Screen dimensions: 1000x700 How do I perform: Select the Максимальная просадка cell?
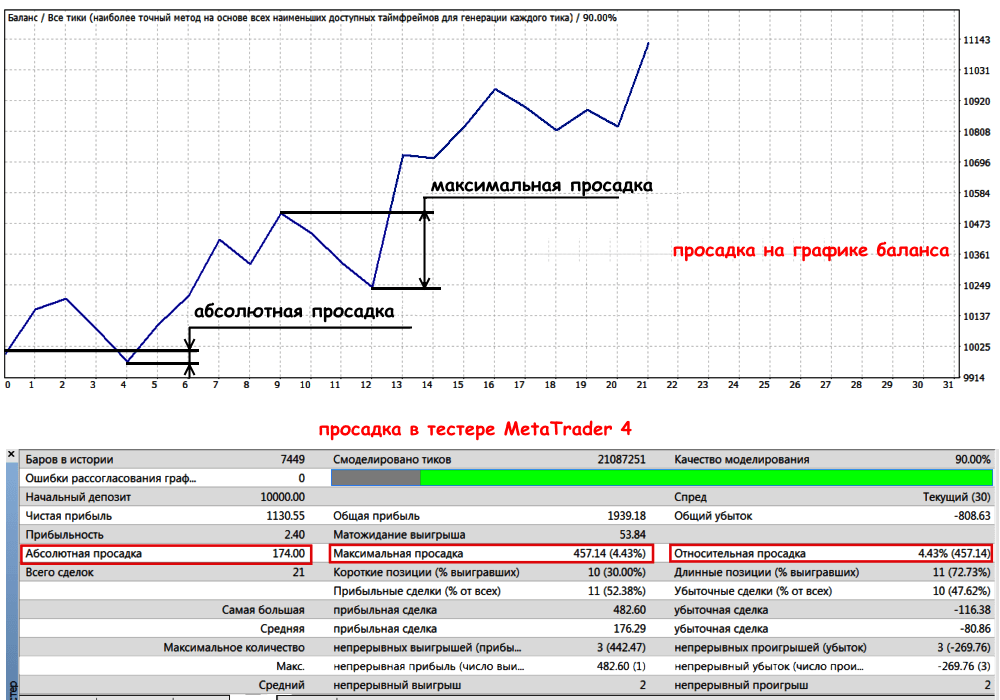(492, 553)
